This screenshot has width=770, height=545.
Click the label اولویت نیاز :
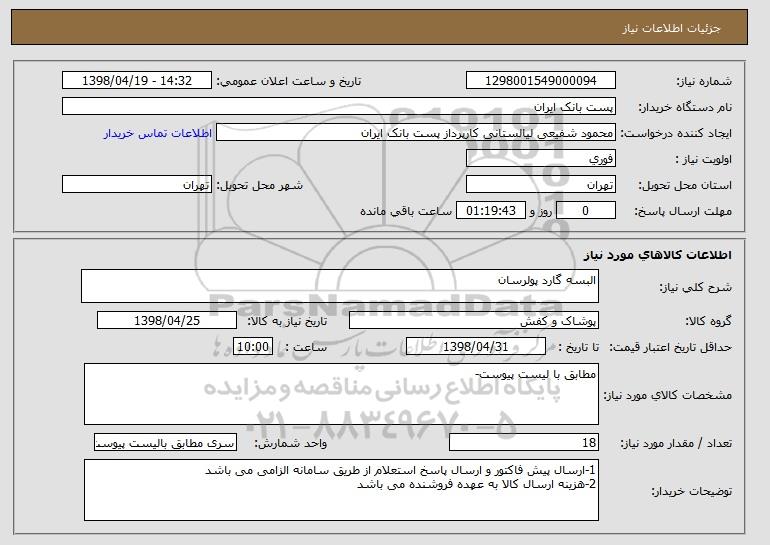(x=704, y=159)
